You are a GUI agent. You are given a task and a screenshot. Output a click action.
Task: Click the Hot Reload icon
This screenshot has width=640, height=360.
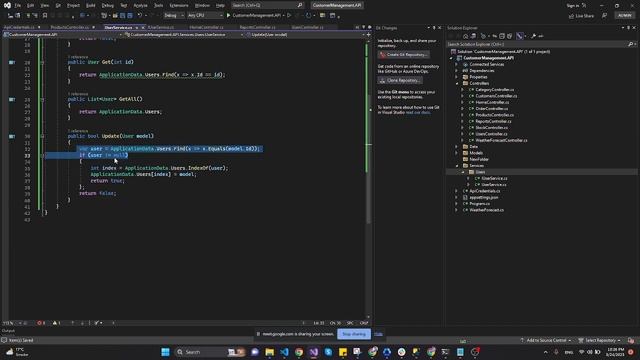pyautogui.click(x=309, y=16)
